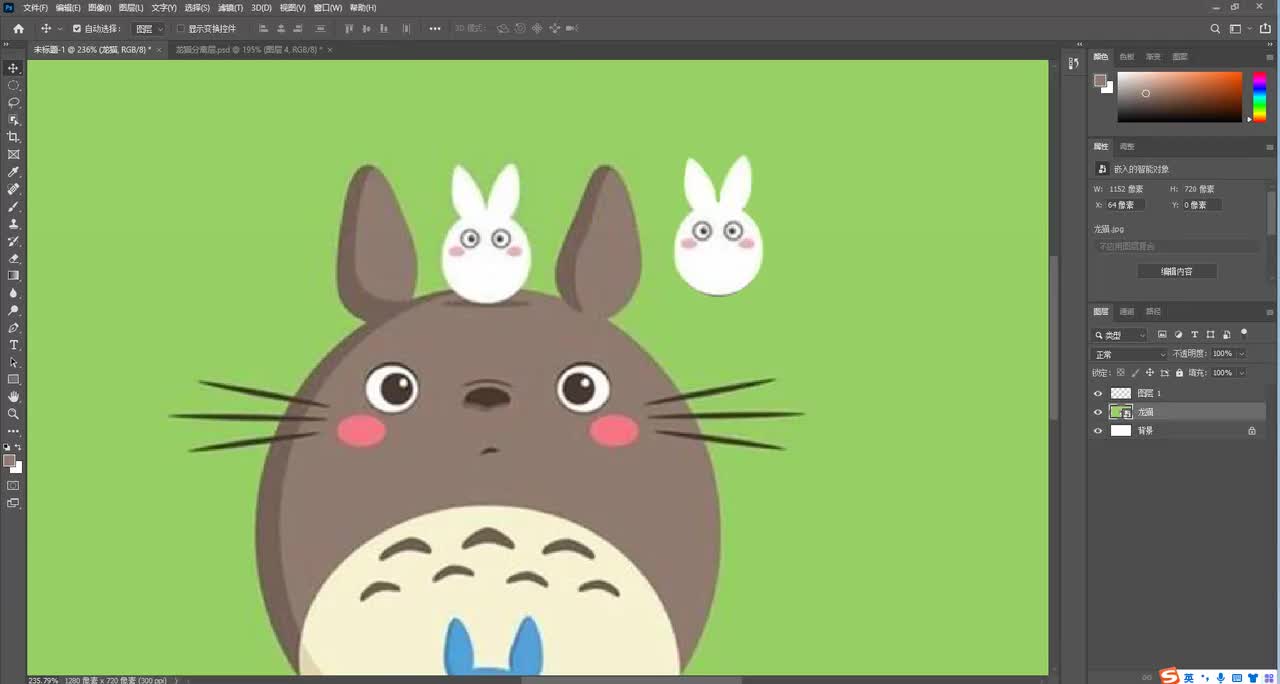Viewport: 1280px width, 684px height.
Task: Select the Hand tool
Action: [x=13, y=396]
